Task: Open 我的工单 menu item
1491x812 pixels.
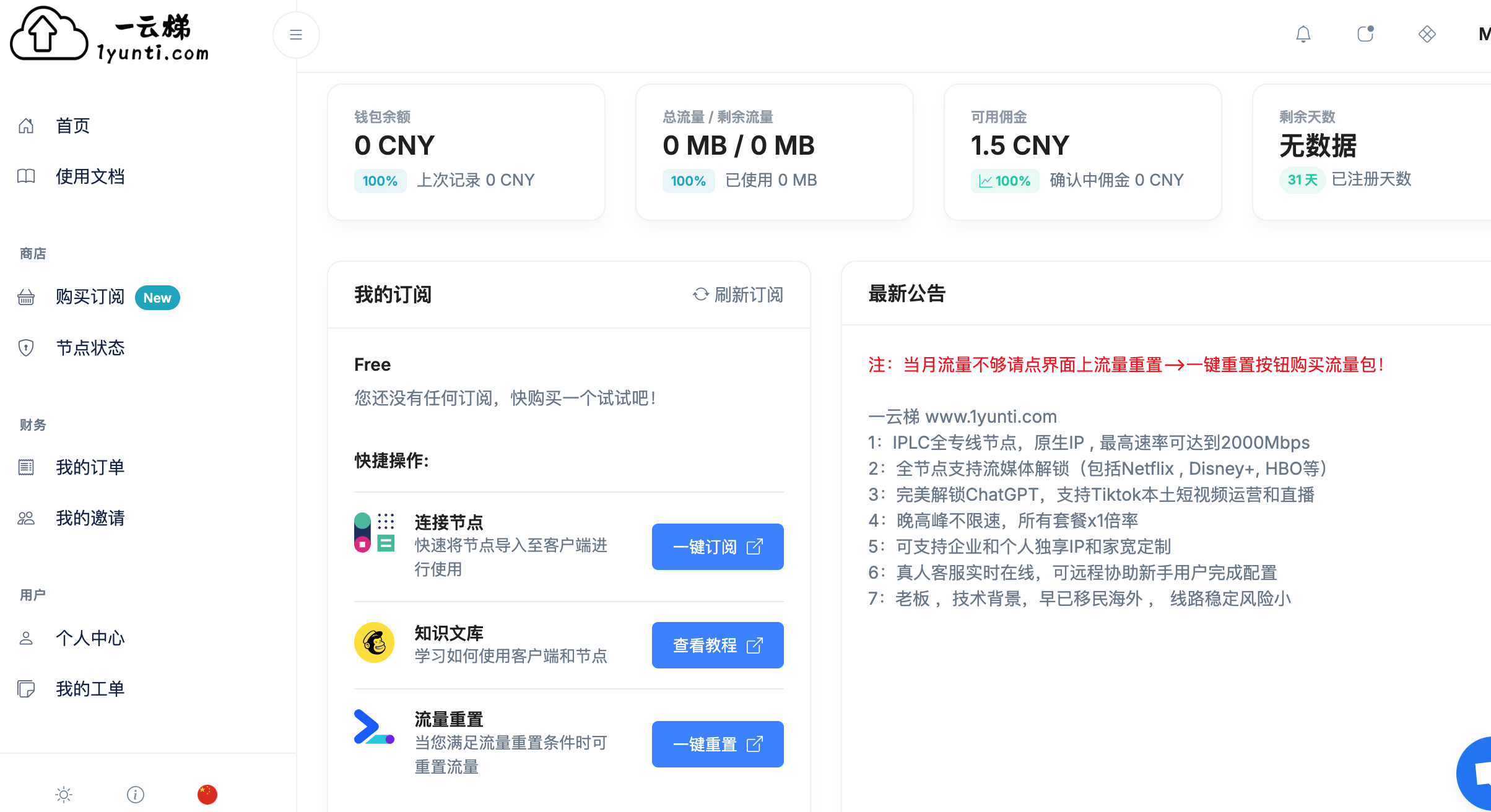Action: (x=90, y=689)
